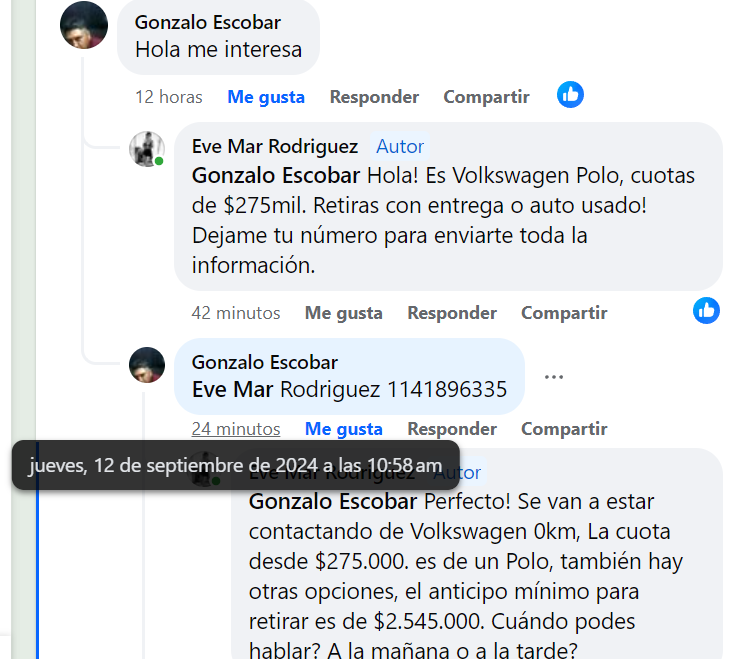The width and height of the screenshot is (740, 659).
Task: Open the '42 minutos' timestamp link
Action: (x=236, y=313)
